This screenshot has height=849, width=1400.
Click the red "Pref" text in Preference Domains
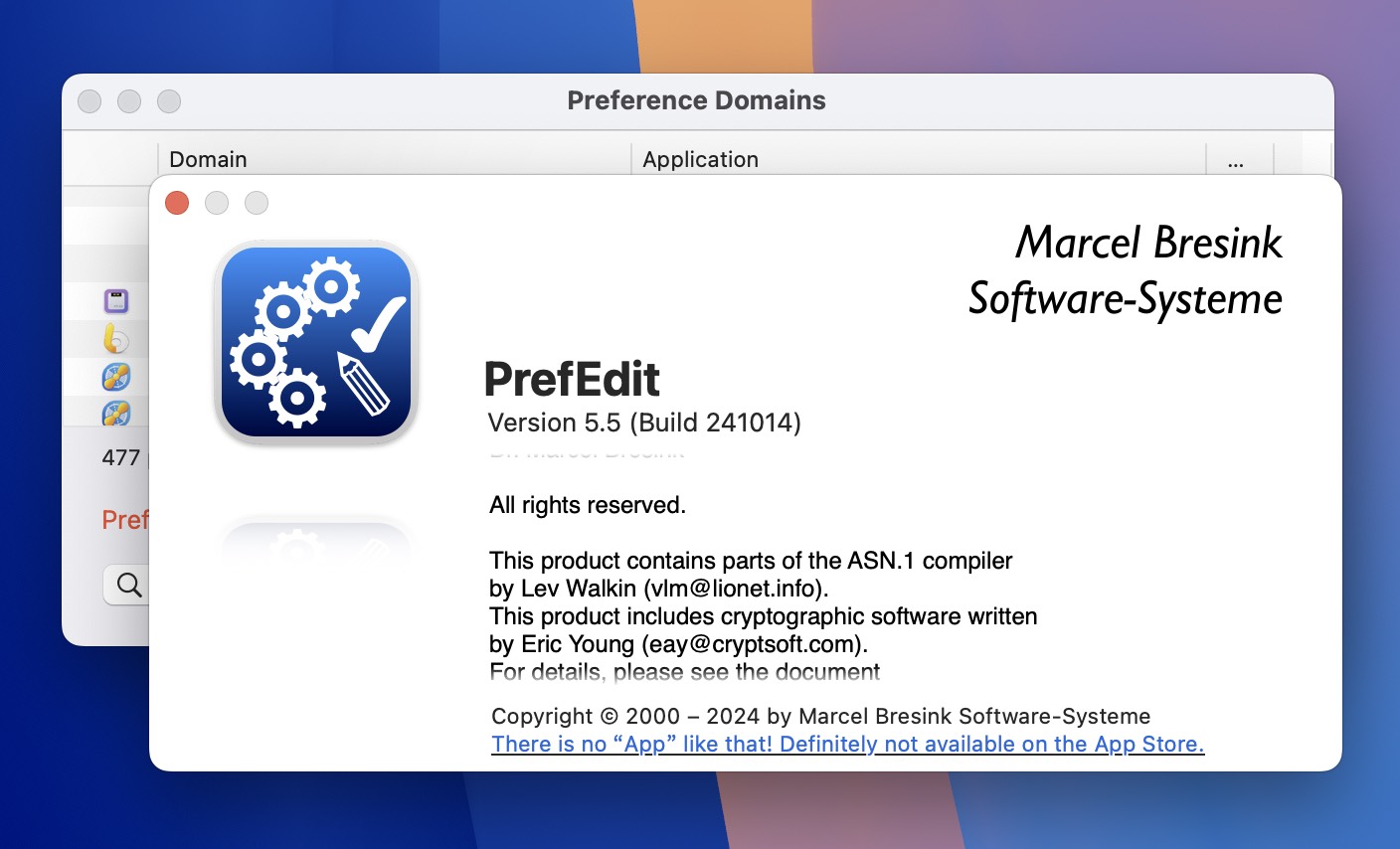124,520
